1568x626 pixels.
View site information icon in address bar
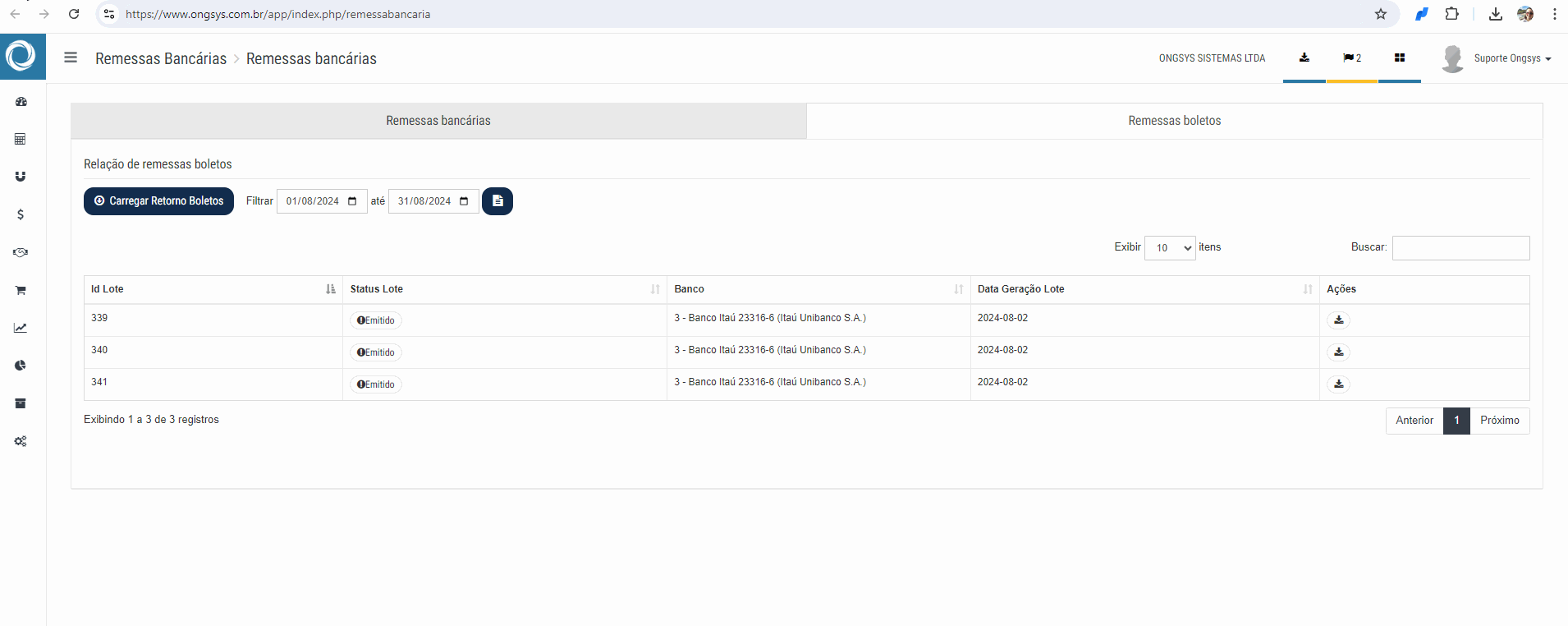[109, 14]
